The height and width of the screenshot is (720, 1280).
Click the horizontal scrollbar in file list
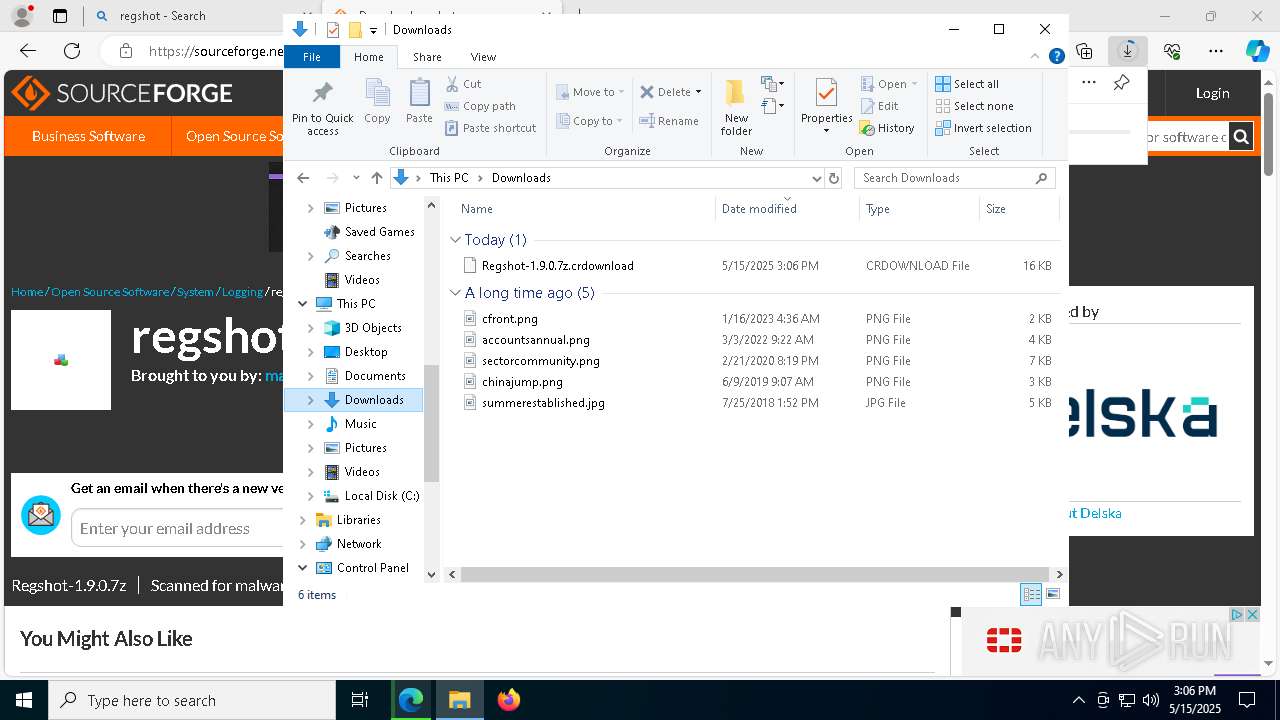[756, 575]
